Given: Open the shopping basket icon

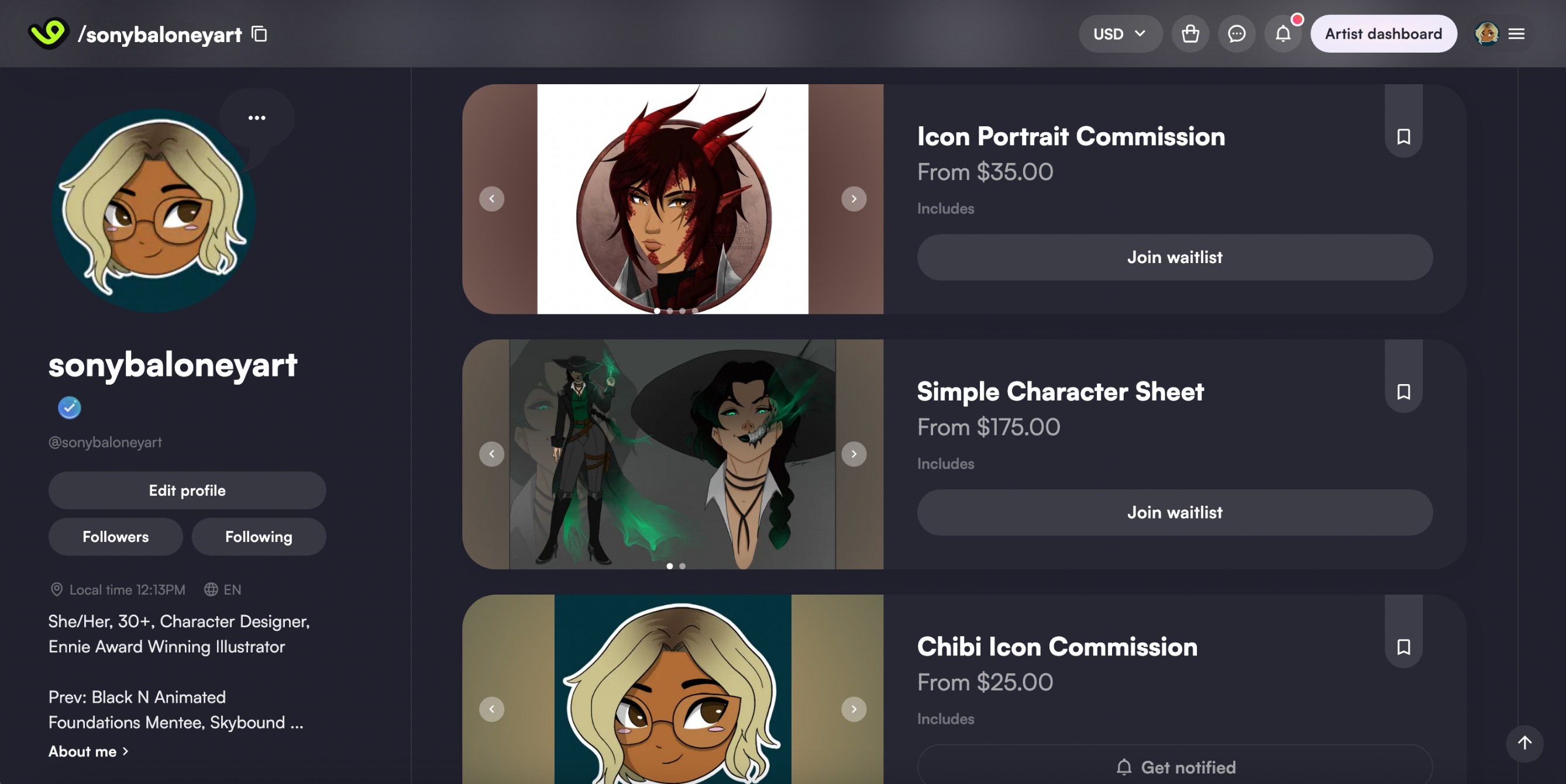Looking at the screenshot, I should coord(1190,33).
